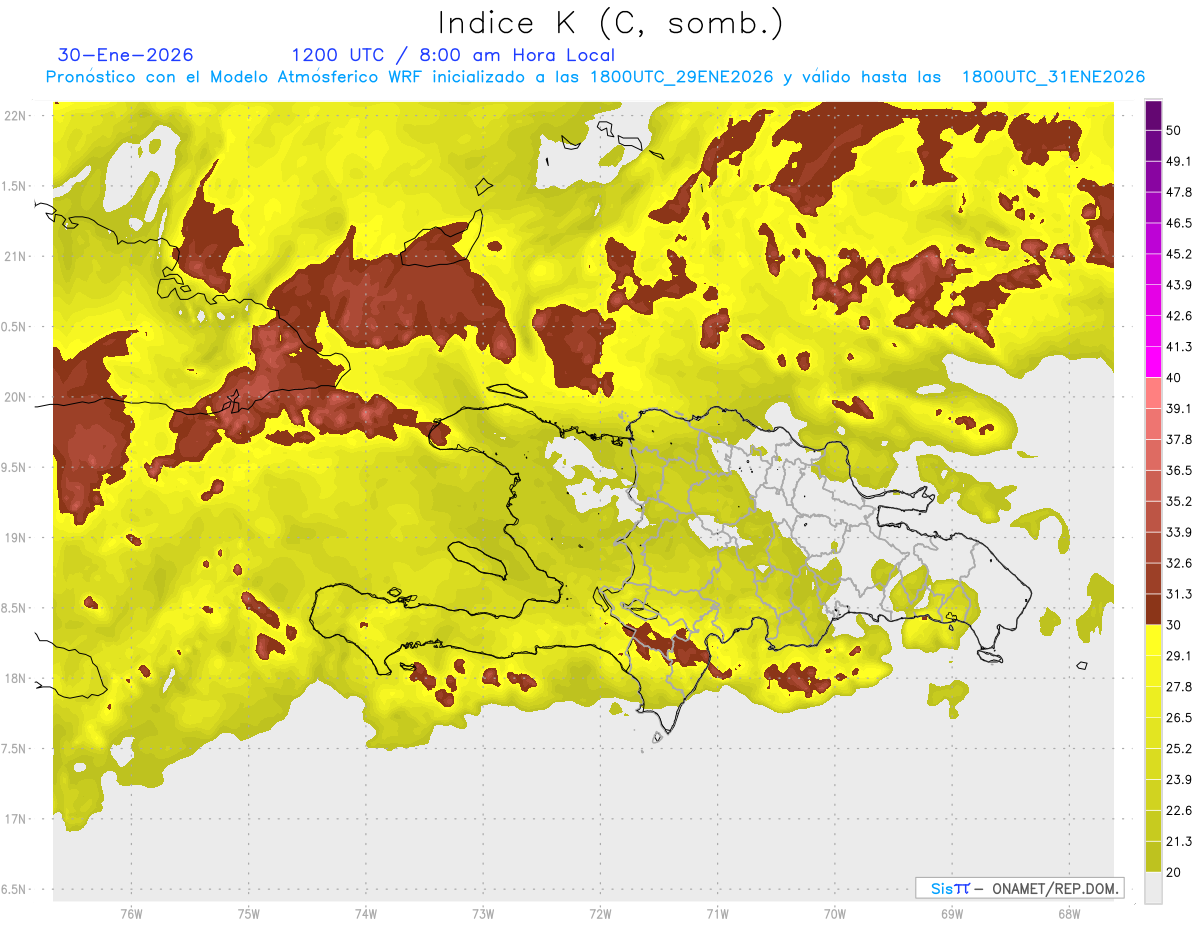This screenshot has width=1200, height=927.
Task: Click the colorbar value "20"
Action: coord(1174,872)
